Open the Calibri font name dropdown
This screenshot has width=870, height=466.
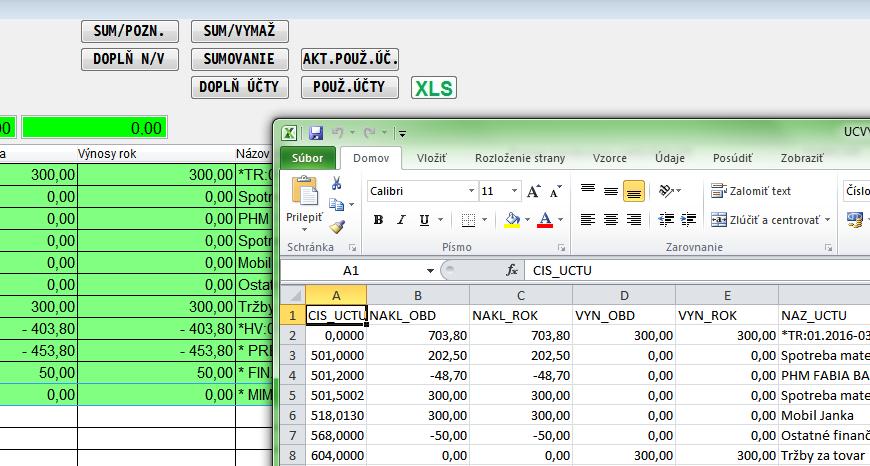coord(472,191)
